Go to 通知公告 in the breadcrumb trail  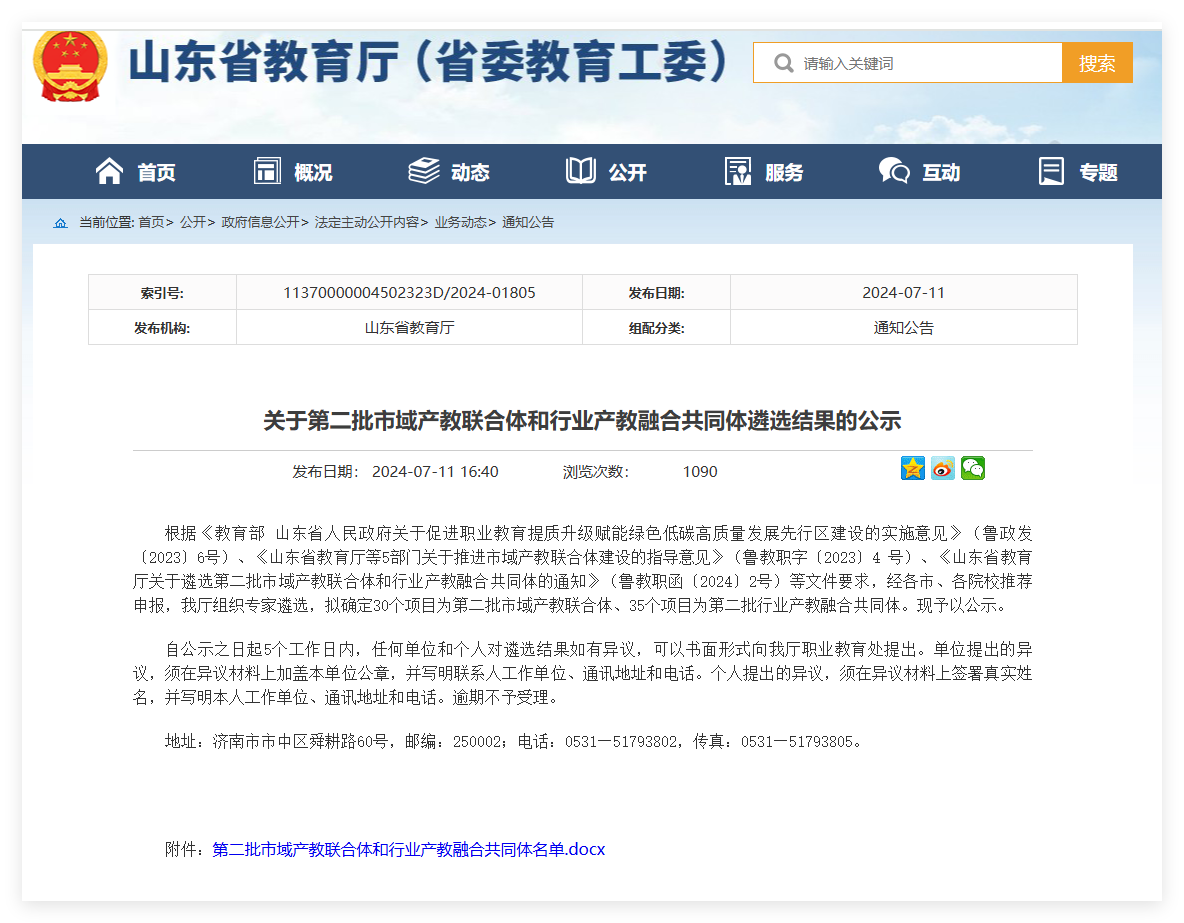pyautogui.click(x=528, y=223)
